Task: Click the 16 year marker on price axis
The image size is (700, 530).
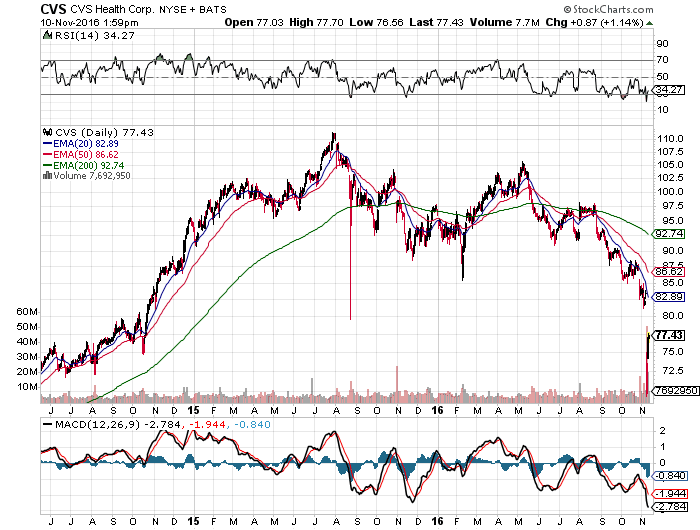Action: (437, 410)
